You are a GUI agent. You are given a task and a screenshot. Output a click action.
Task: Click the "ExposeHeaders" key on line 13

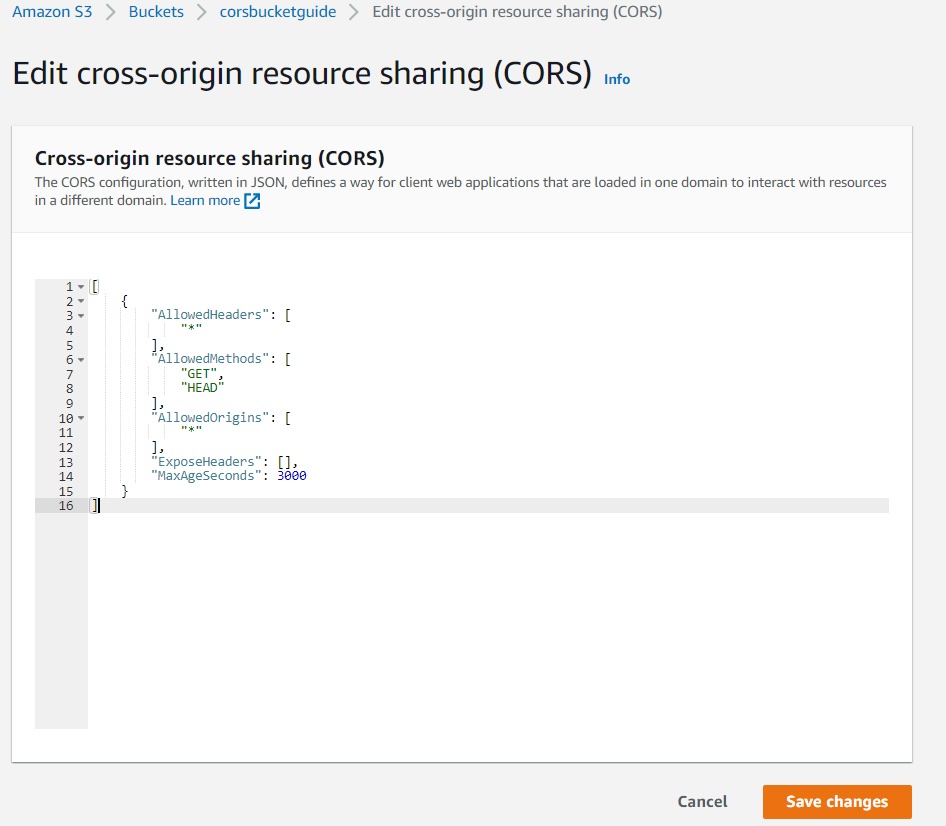tap(206, 462)
